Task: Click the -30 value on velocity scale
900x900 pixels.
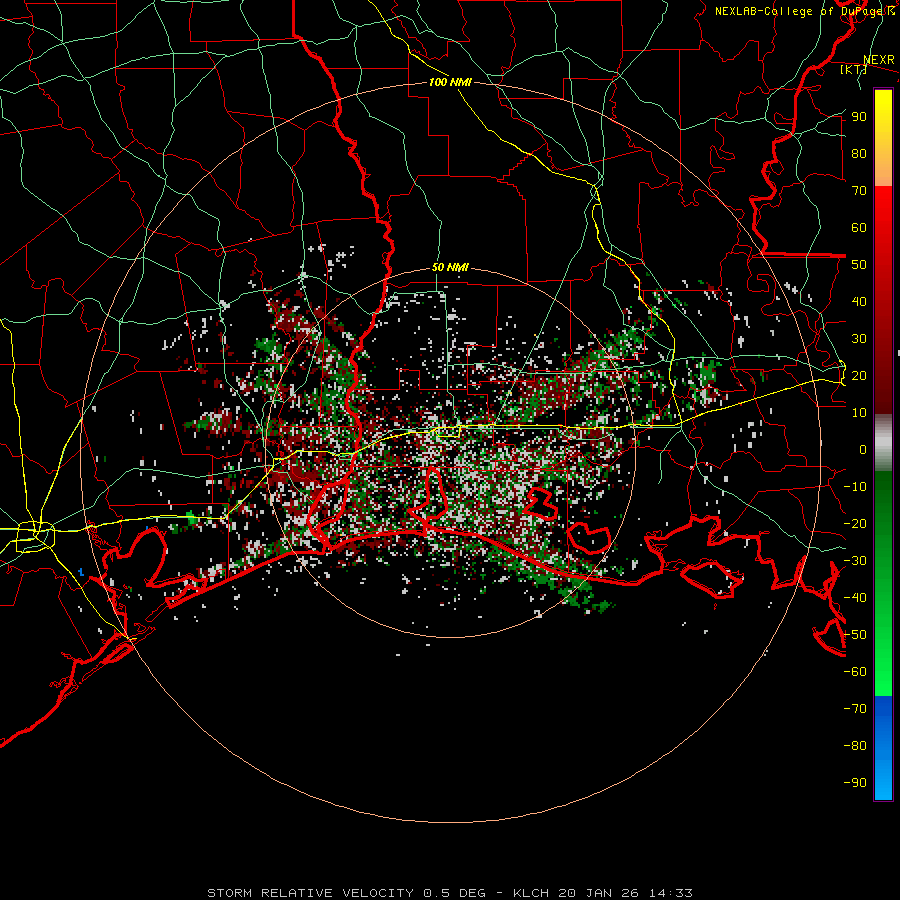Action: pyautogui.click(x=855, y=561)
